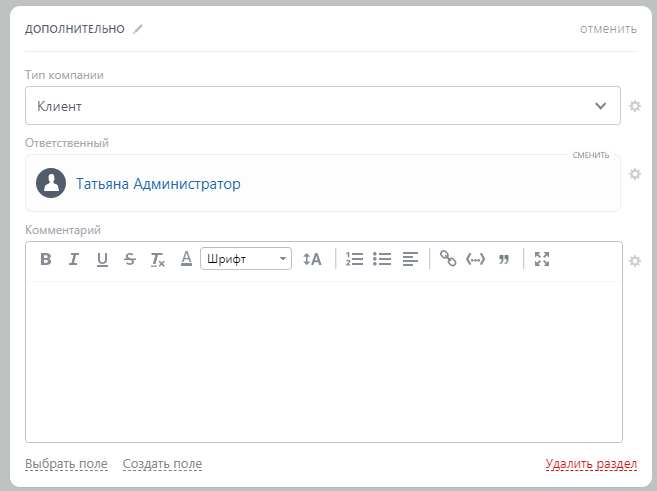Screen dimensions: 657x491
Task: Insert a hyperlink with the chain icon
Action: (x=448, y=258)
